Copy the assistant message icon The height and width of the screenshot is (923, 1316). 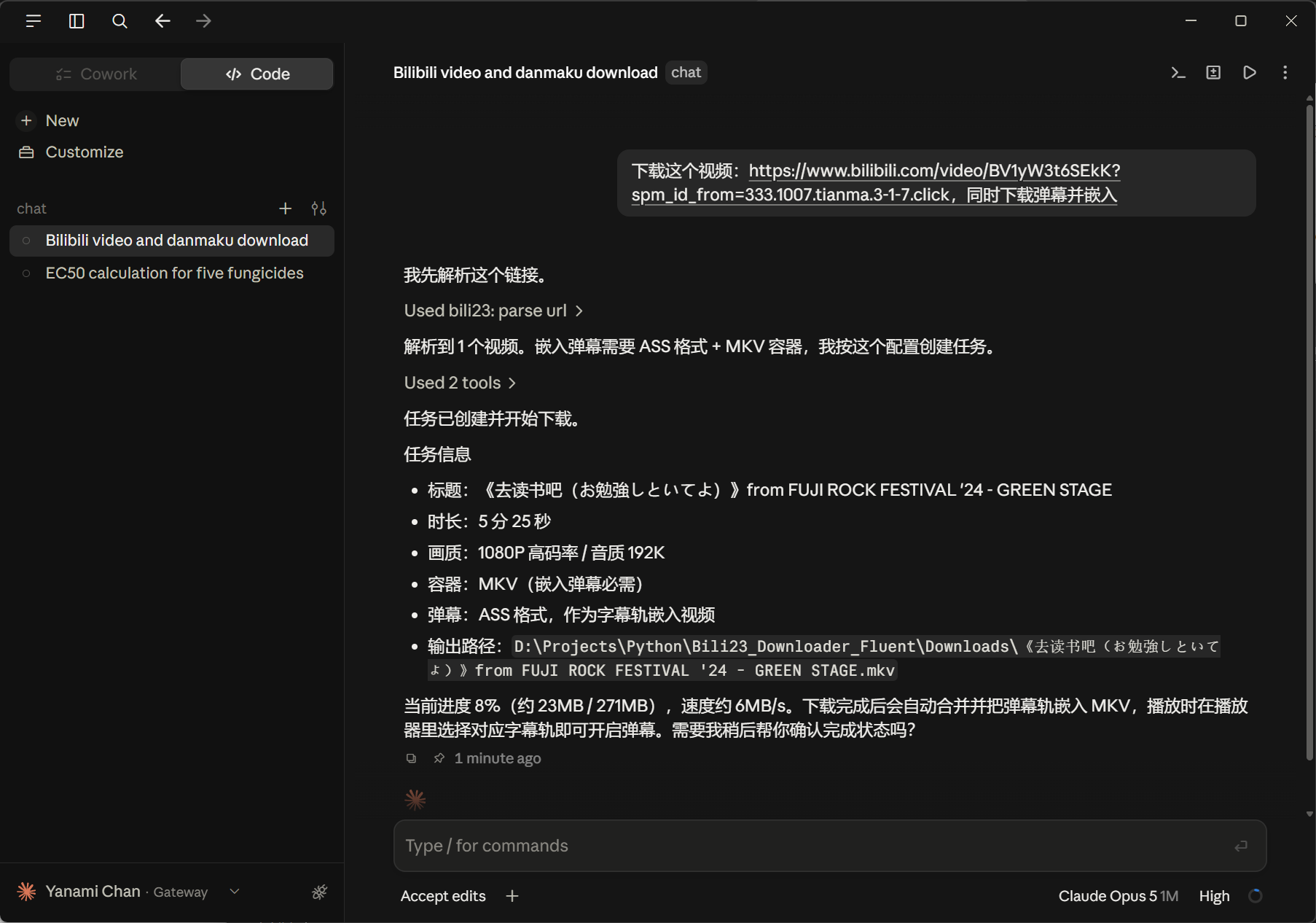coord(411,758)
